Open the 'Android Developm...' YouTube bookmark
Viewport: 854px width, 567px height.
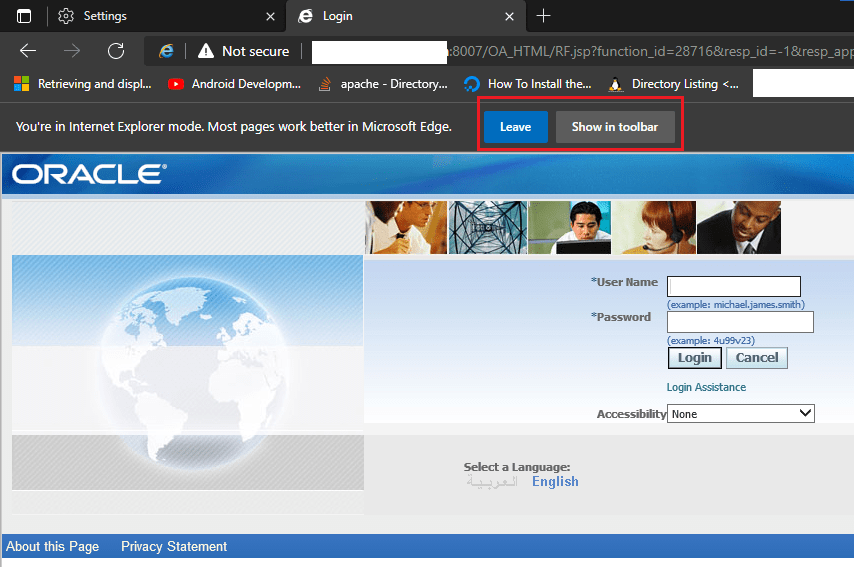pos(234,84)
